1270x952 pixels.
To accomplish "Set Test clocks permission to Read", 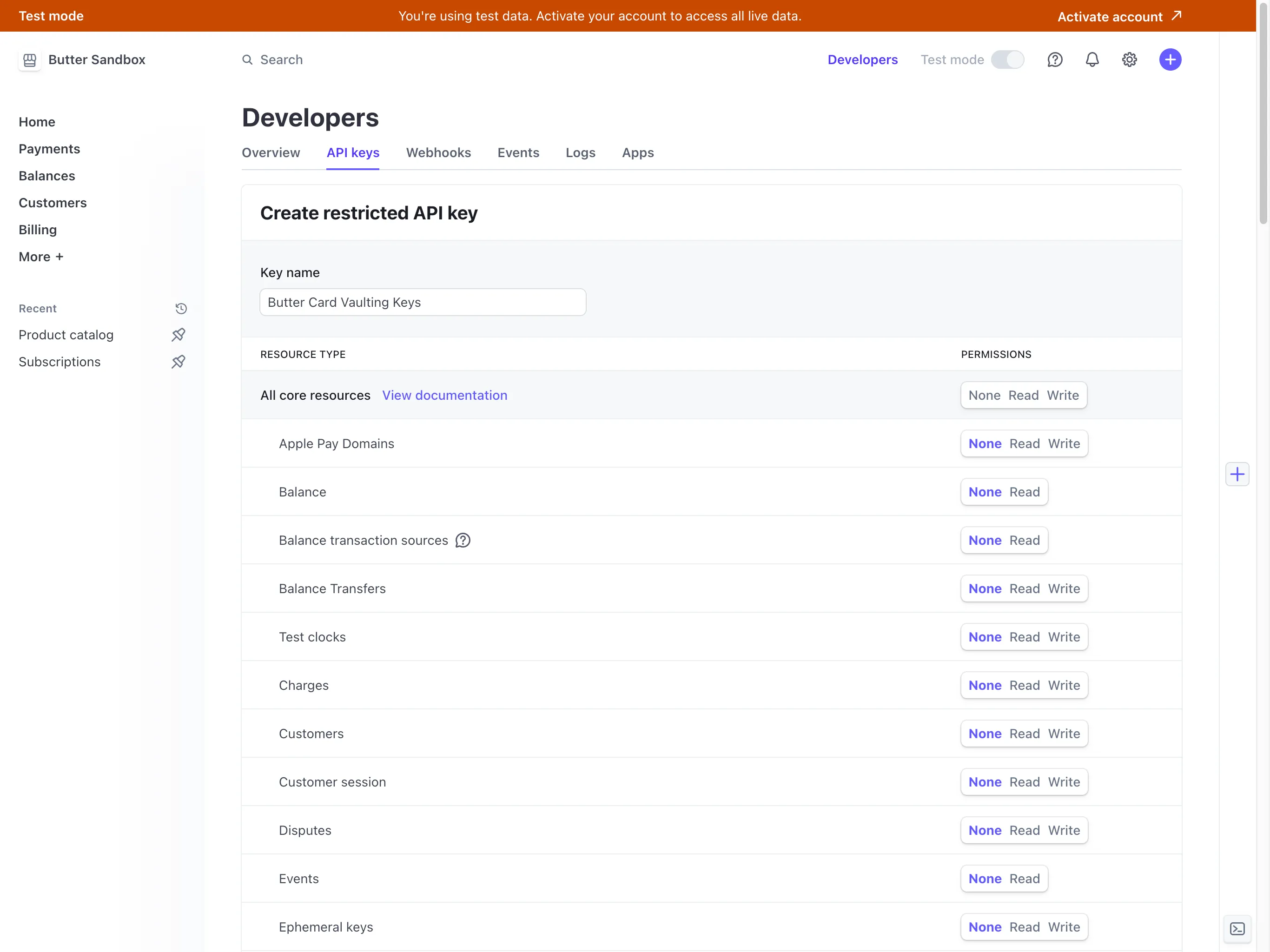I will click(1024, 637).
